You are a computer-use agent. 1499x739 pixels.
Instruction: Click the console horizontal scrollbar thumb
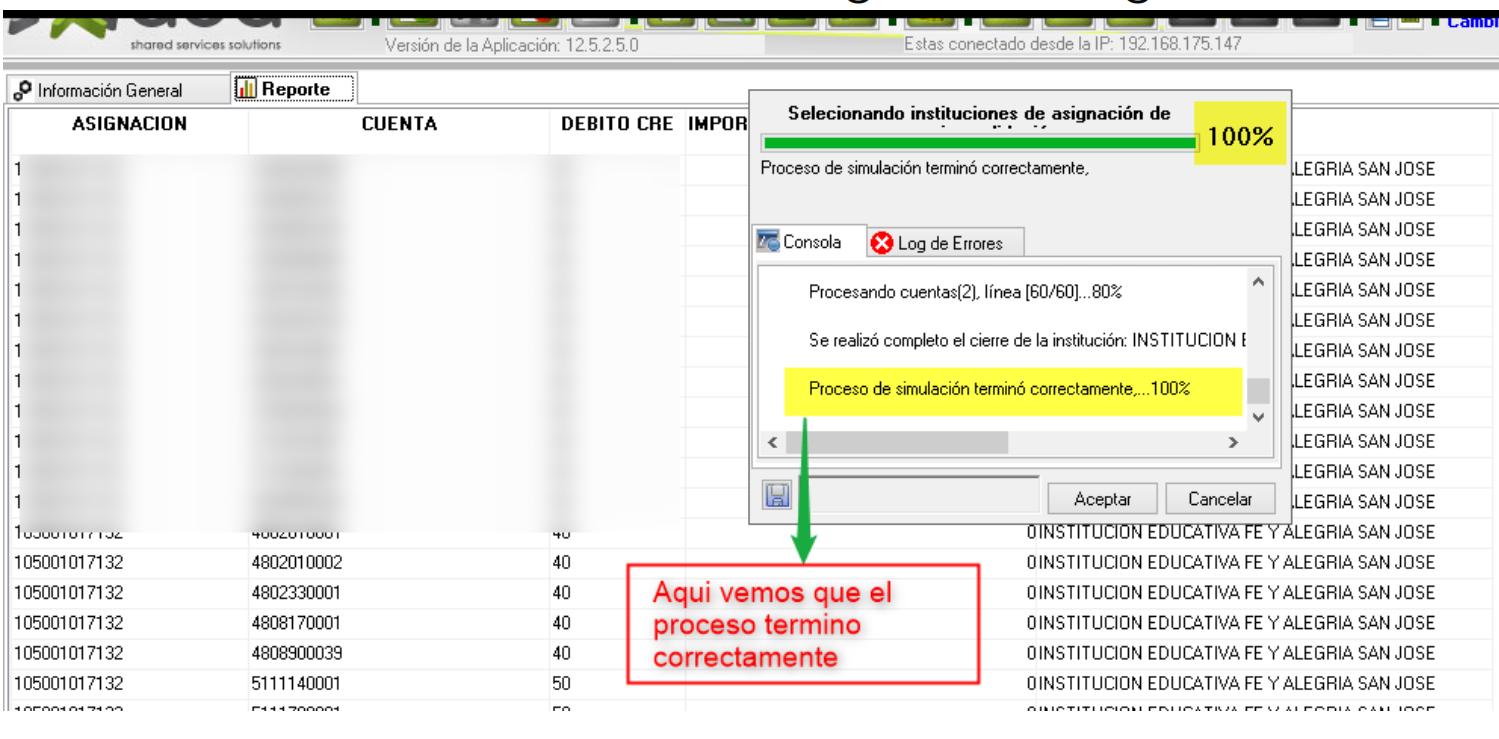point(896,442)
